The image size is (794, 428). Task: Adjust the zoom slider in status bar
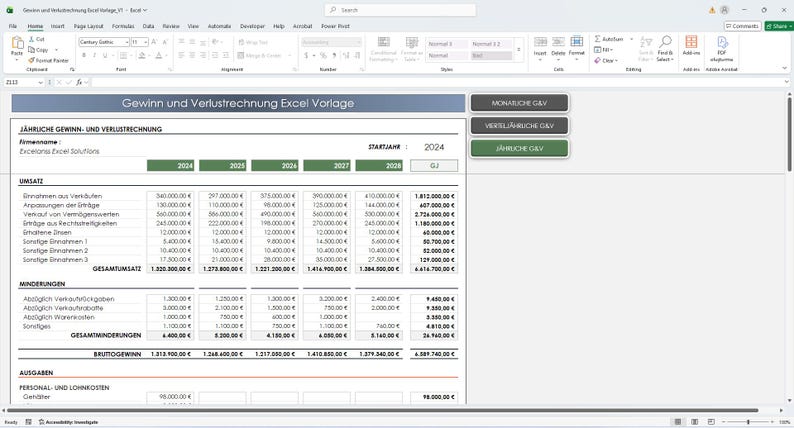pos(748,422)
